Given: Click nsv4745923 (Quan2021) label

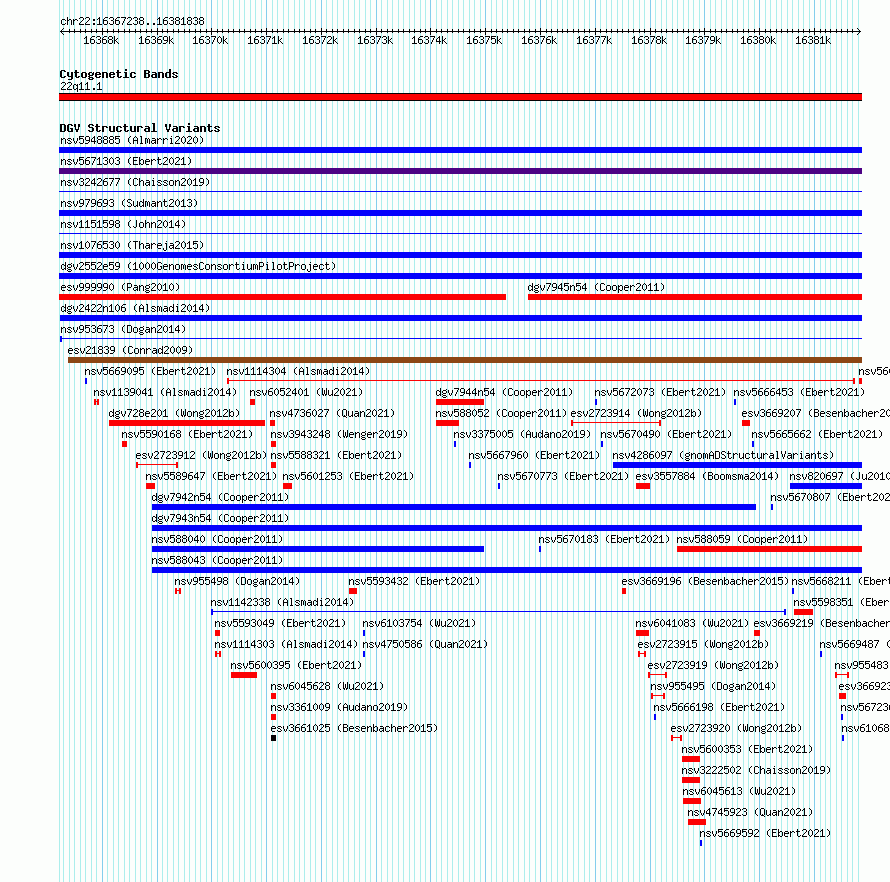Looking at the screenshot, I should 750,812.
